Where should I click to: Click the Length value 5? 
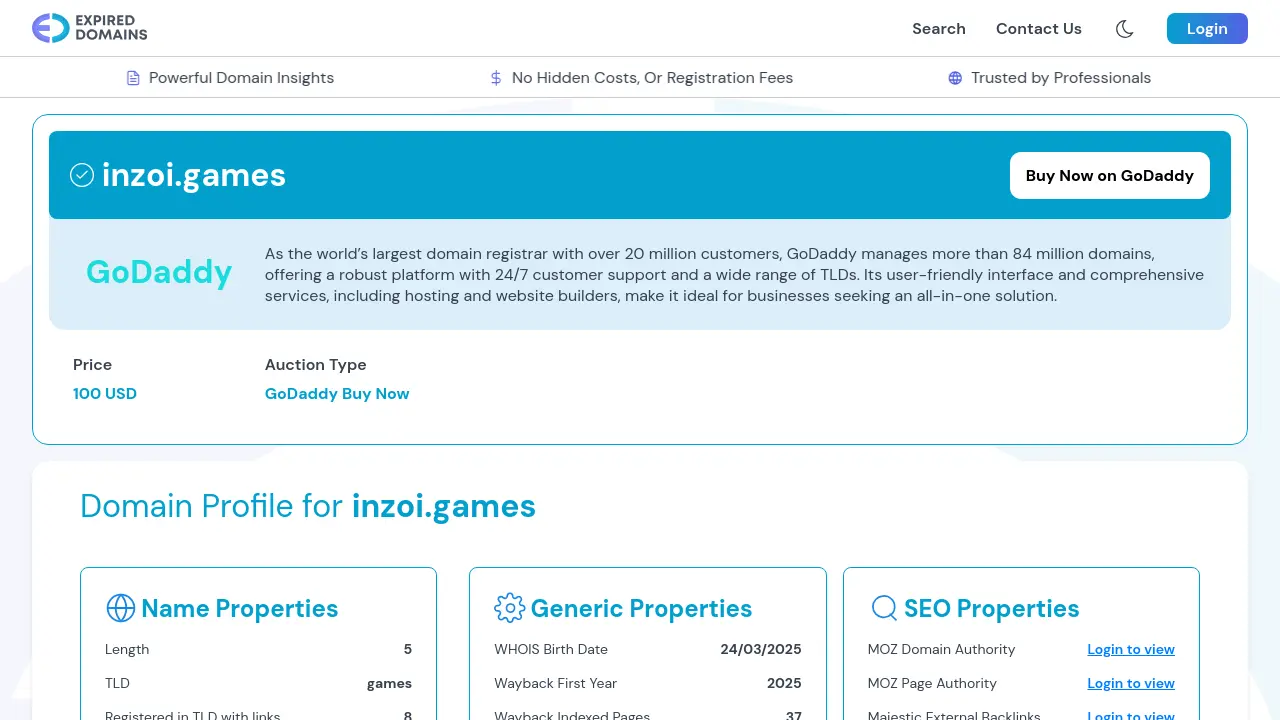(408, 649)
